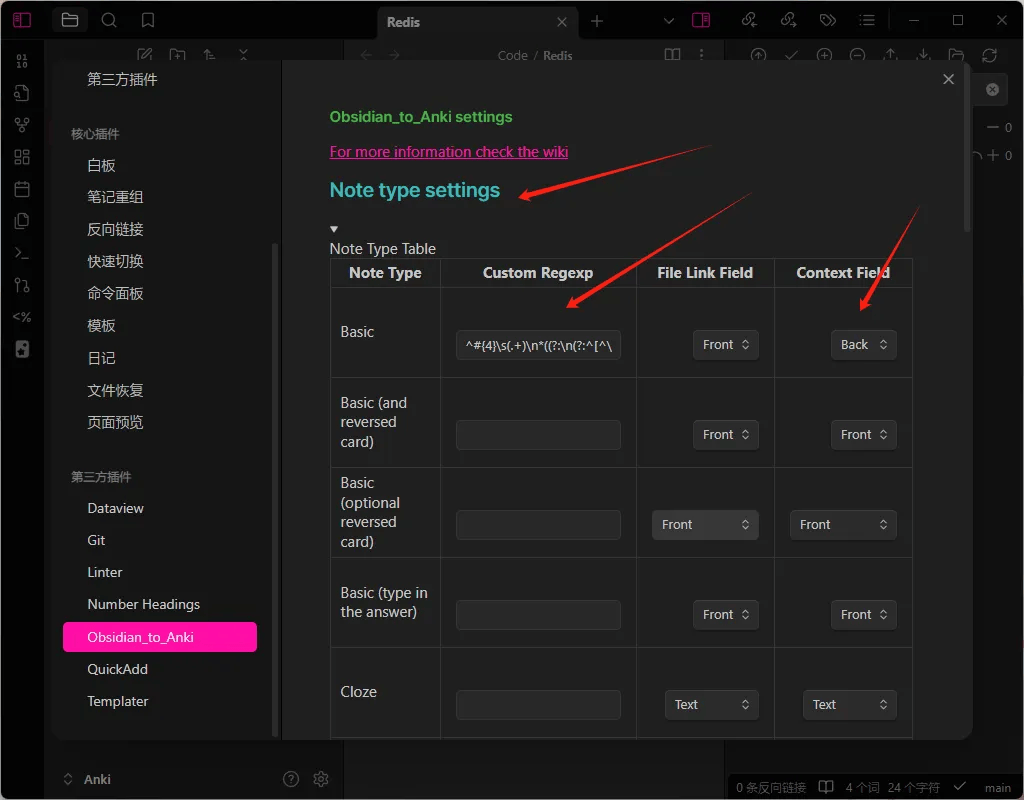Open Basic (type in the answer) Context dropdown
The image size is (1024, 800).
[863, 615]
